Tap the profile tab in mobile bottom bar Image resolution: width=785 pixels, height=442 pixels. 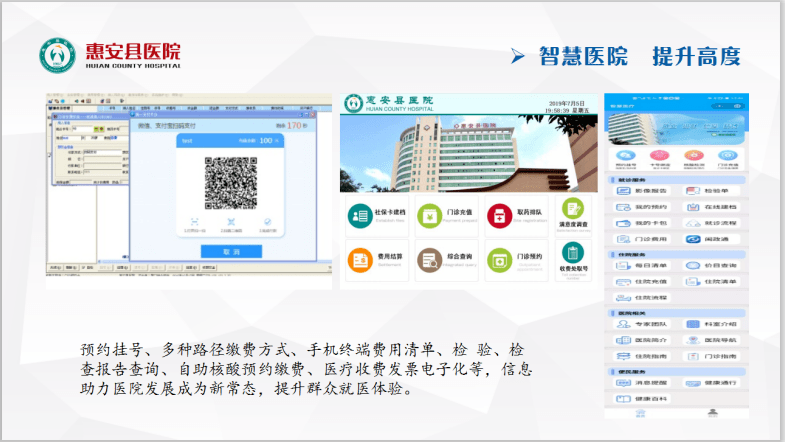pos(713,413)
